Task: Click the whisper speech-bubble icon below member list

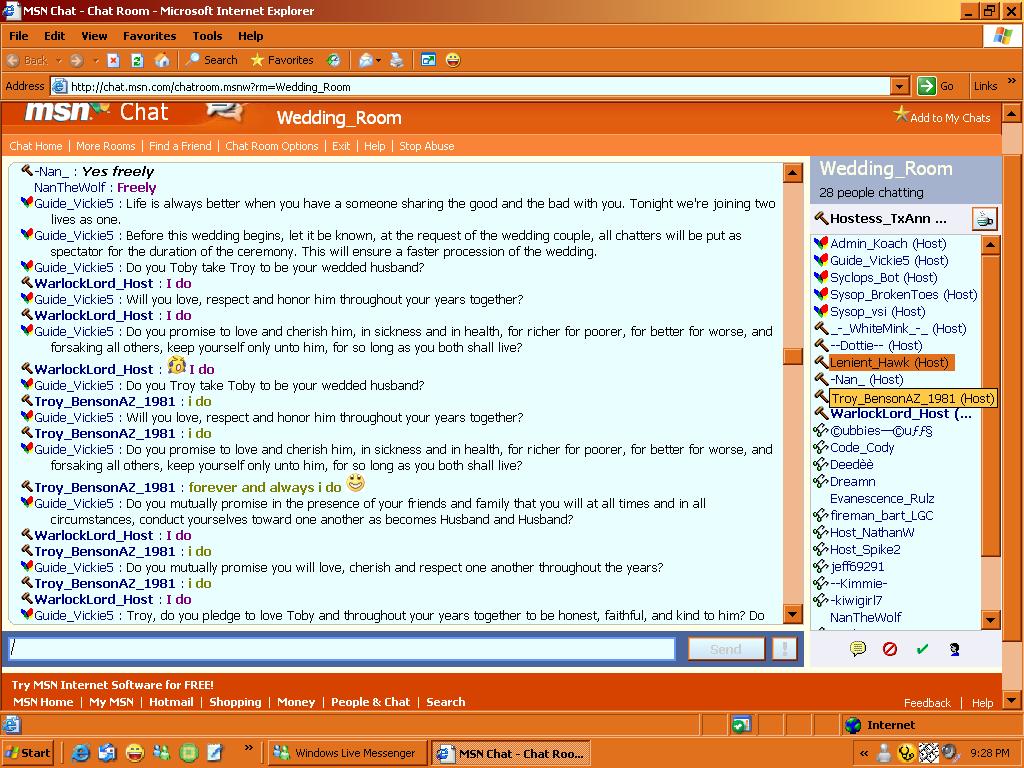Action: 857,648
